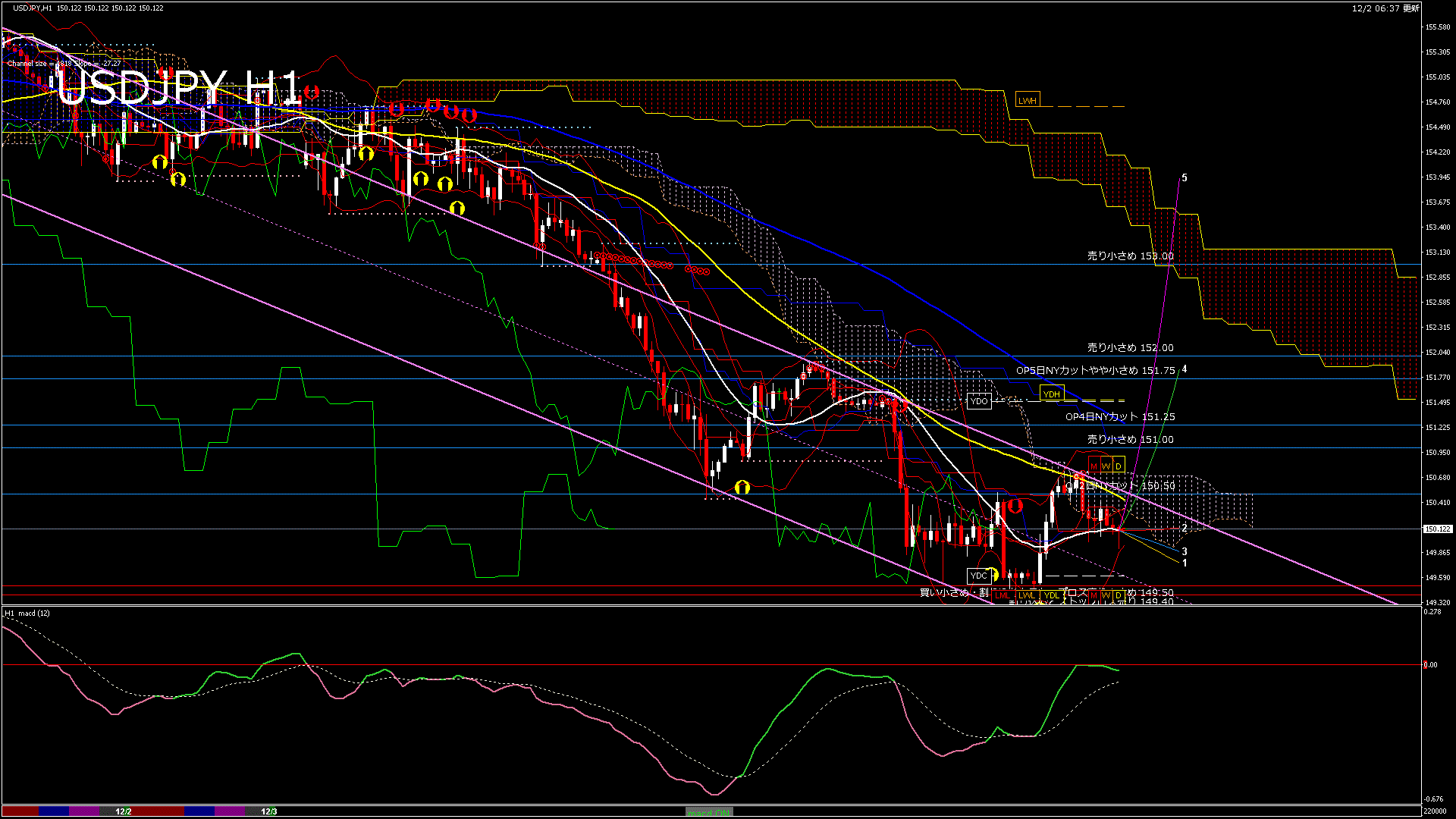
Task: Click the 12/3 date marker on timeline
Action: pyautogui.click(x=269, y=811)
